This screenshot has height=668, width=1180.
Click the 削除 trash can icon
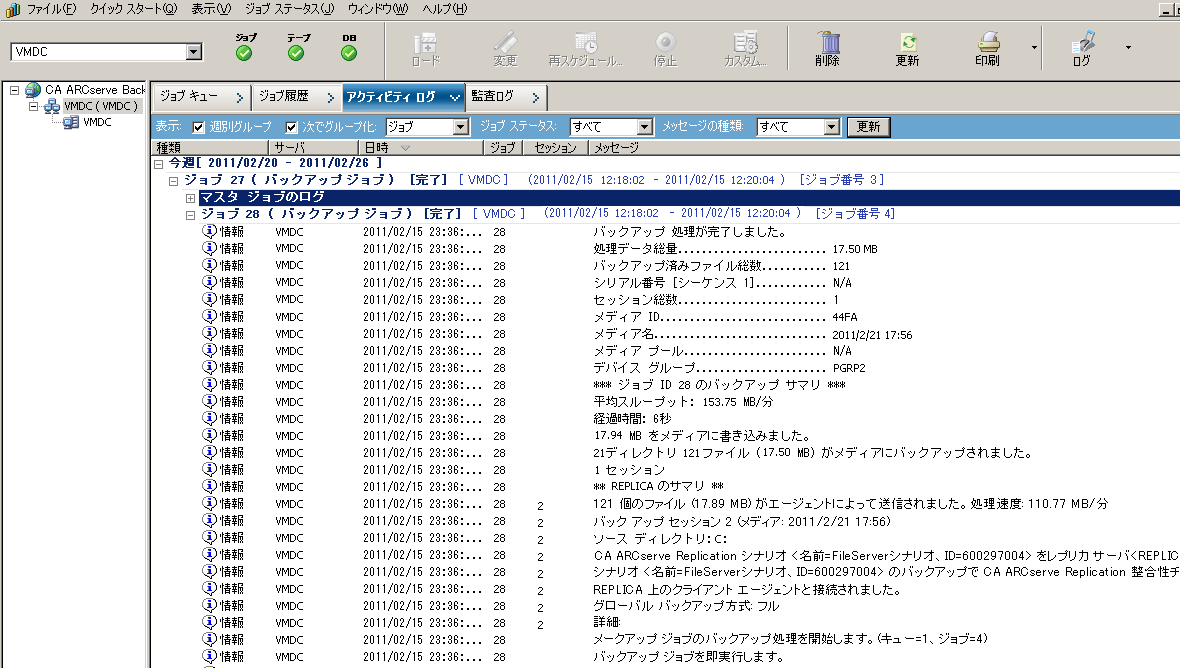pos(827,42)
